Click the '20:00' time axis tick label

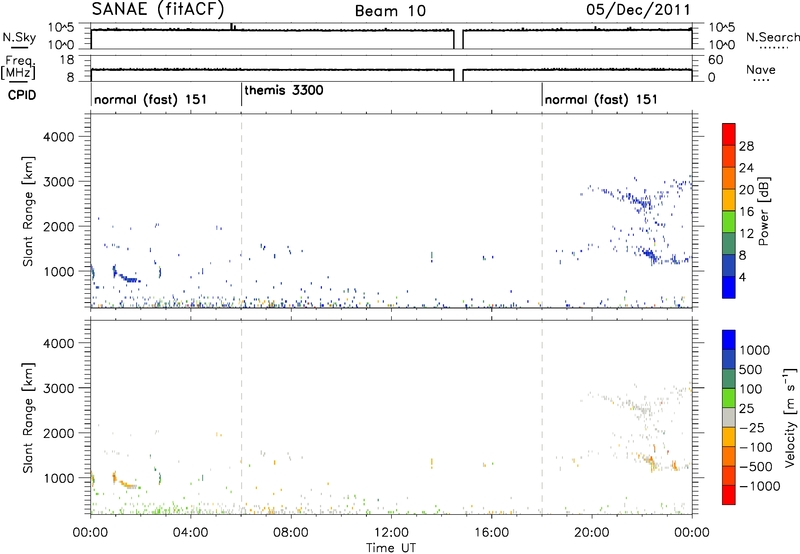[592, 533]
